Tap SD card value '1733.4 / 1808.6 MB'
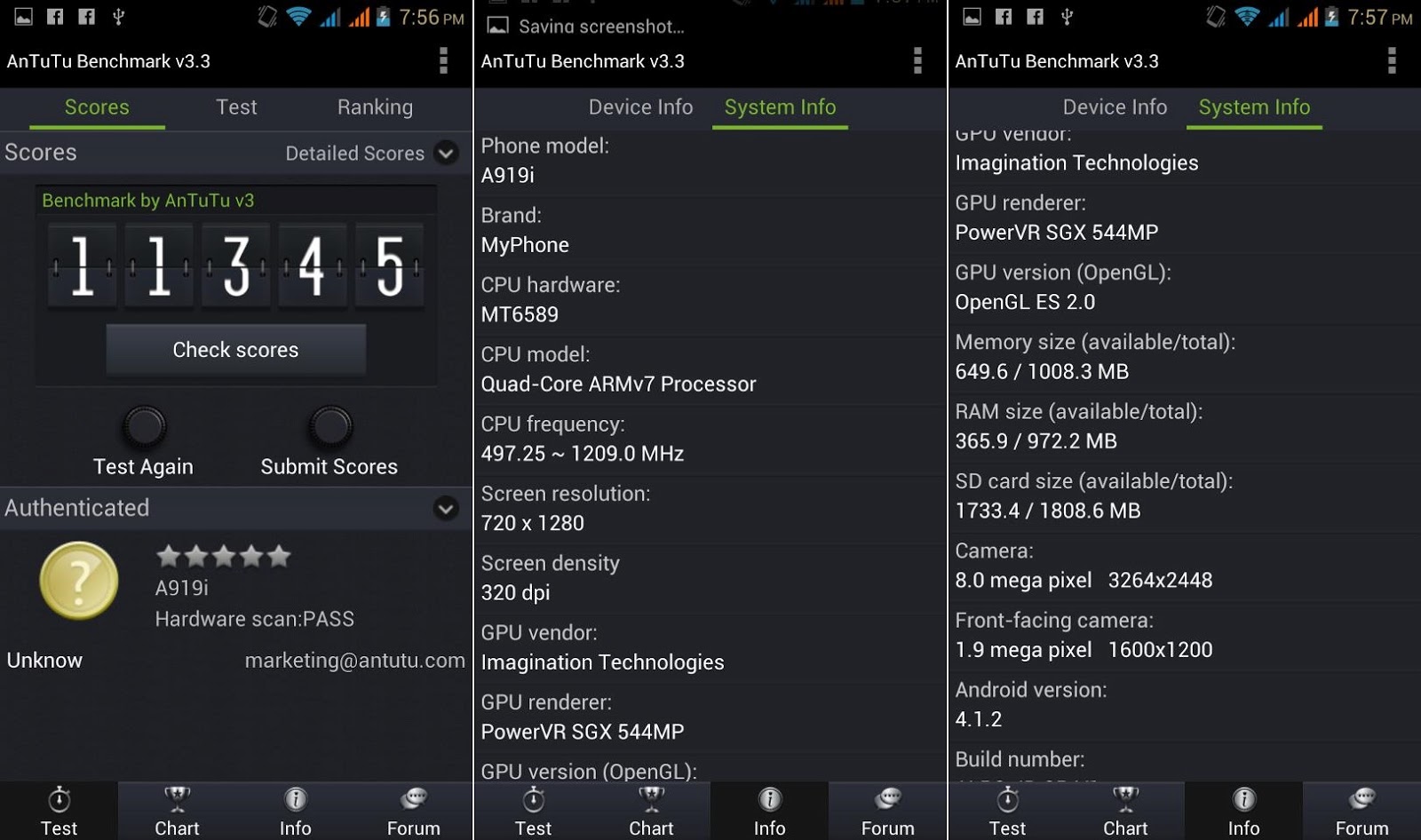1421x840 pixels. 1048,511
